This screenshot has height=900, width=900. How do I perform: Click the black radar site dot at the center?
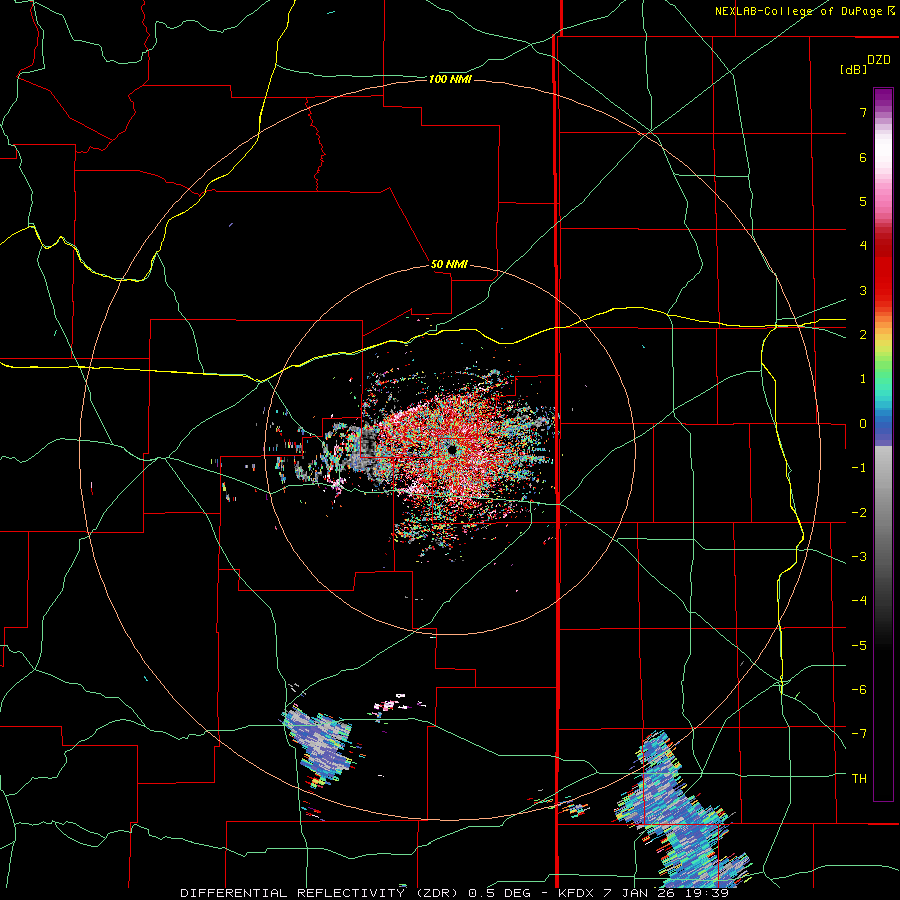(452, 450)
